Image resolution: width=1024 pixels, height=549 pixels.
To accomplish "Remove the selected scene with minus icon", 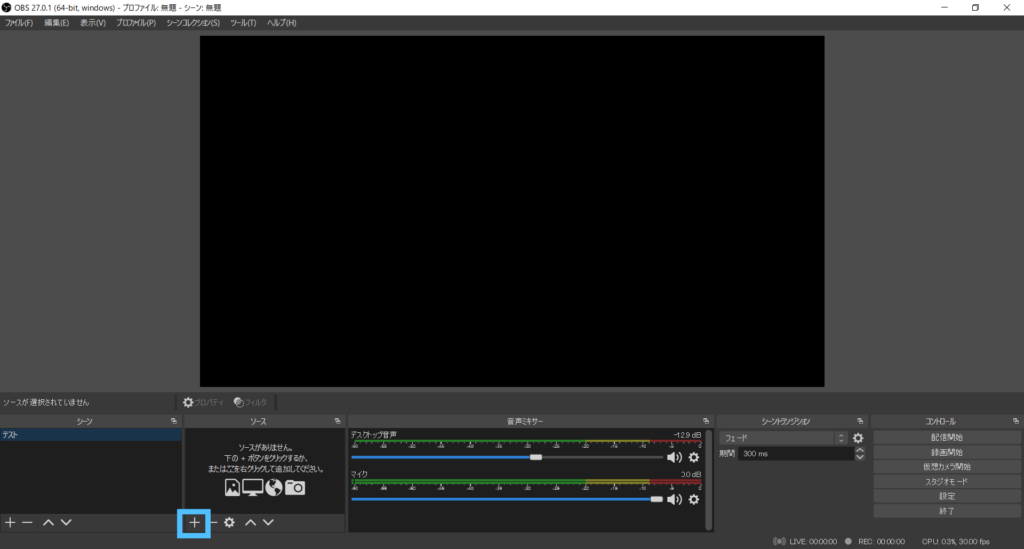I will tap(27, 522).
